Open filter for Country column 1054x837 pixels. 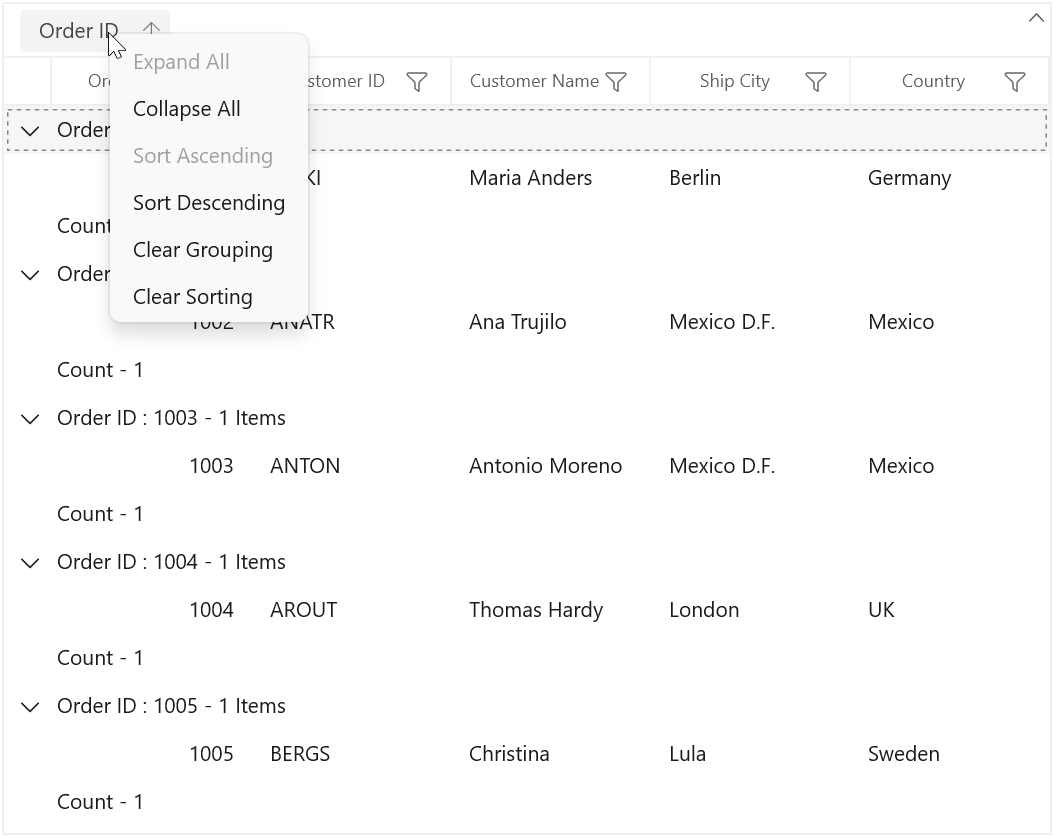pyautogui.click(x=1014, y=82)
